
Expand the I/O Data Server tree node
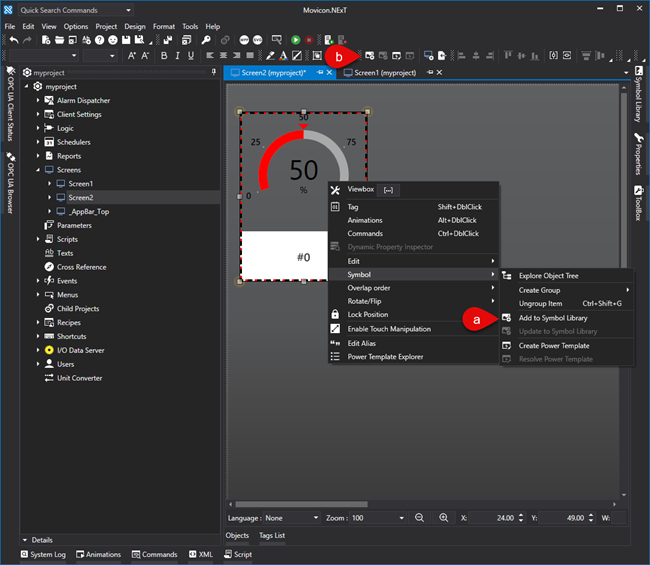[39, 350]
